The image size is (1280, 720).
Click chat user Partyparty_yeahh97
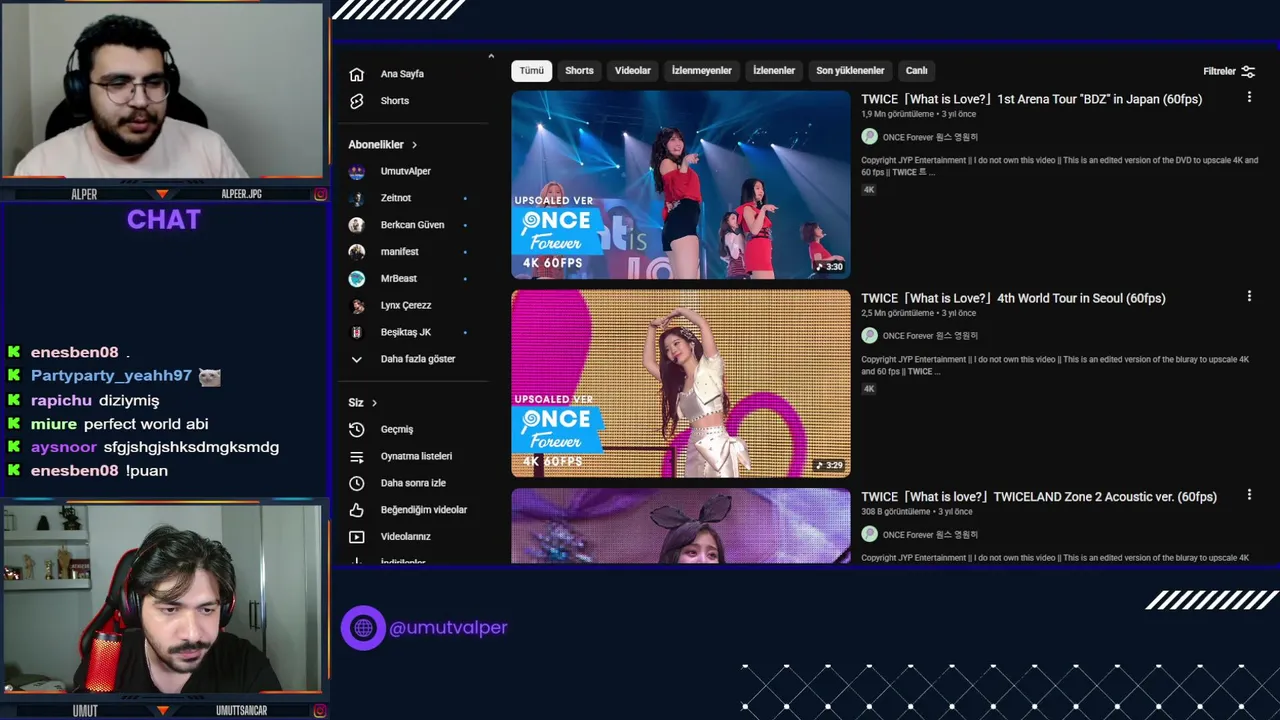111,376
